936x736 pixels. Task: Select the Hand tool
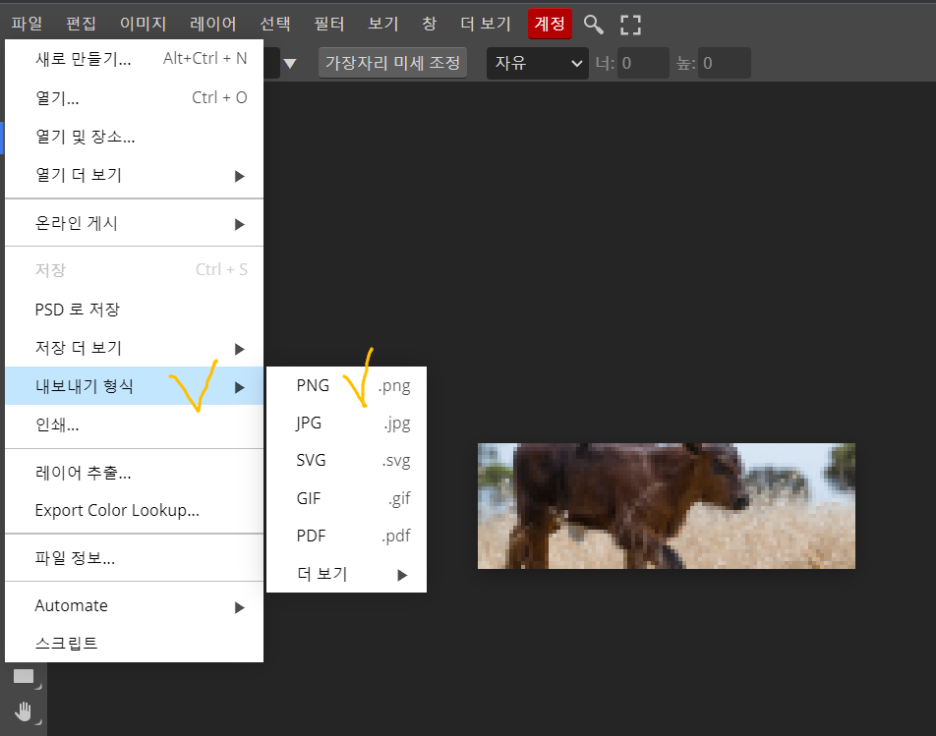[x=24, y=712]
